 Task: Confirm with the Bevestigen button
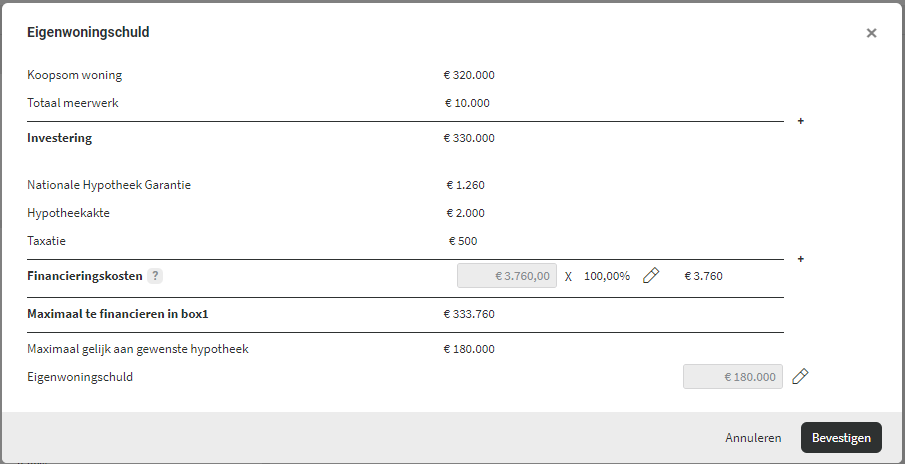[841, 438]
